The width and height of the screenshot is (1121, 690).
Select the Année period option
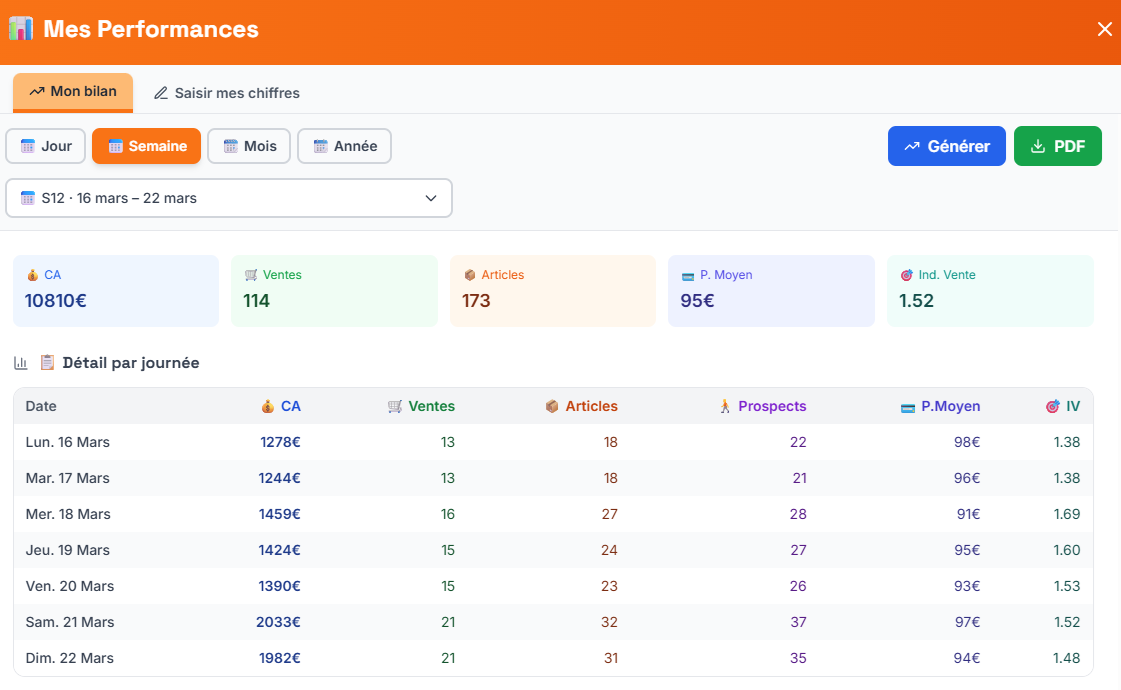(344, 145)
